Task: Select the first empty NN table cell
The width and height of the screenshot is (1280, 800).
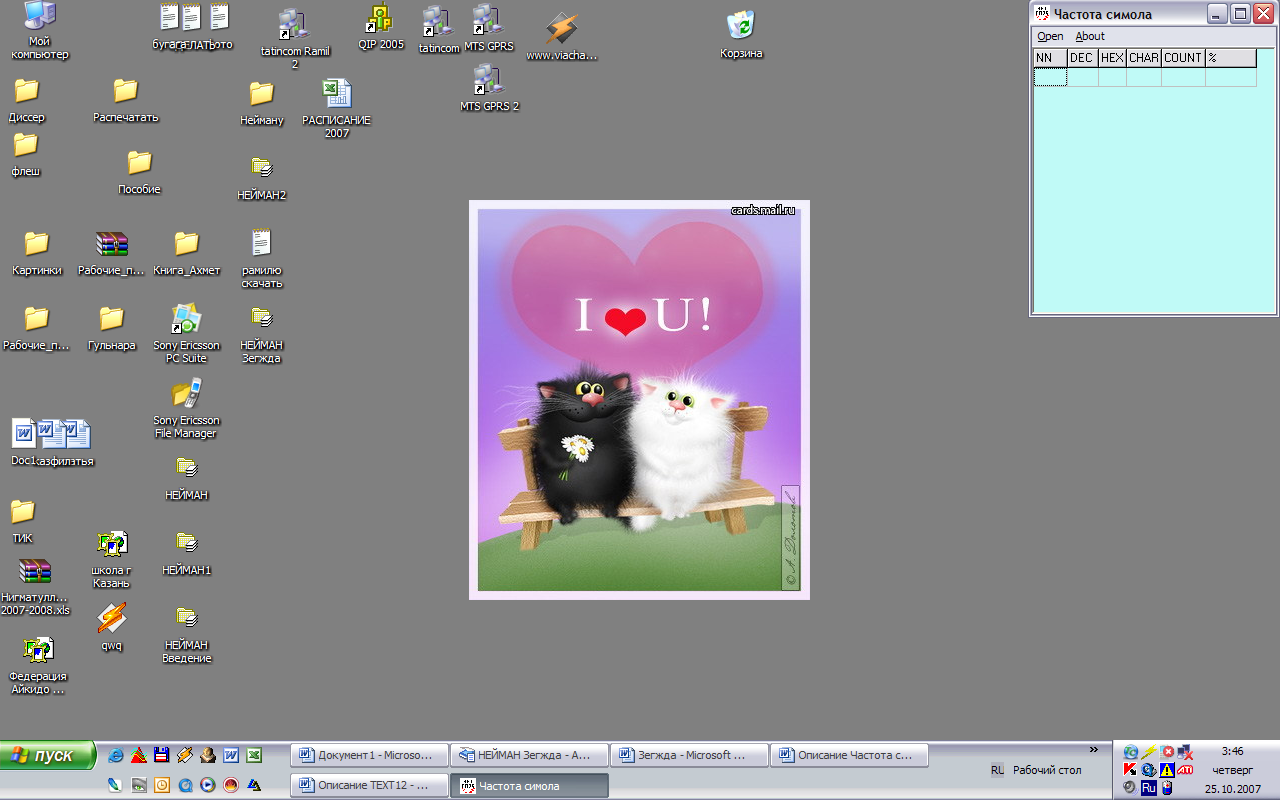Action: (1050, 77)
